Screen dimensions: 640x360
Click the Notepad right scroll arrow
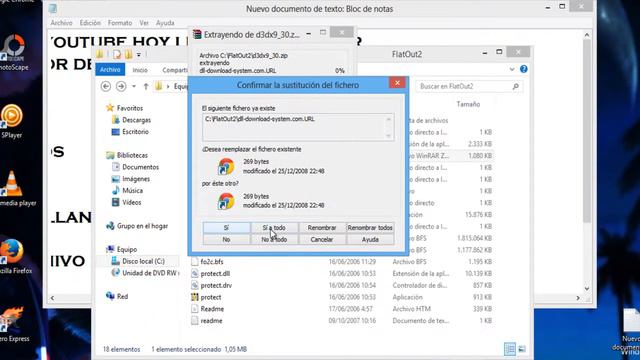coord(578,298)
